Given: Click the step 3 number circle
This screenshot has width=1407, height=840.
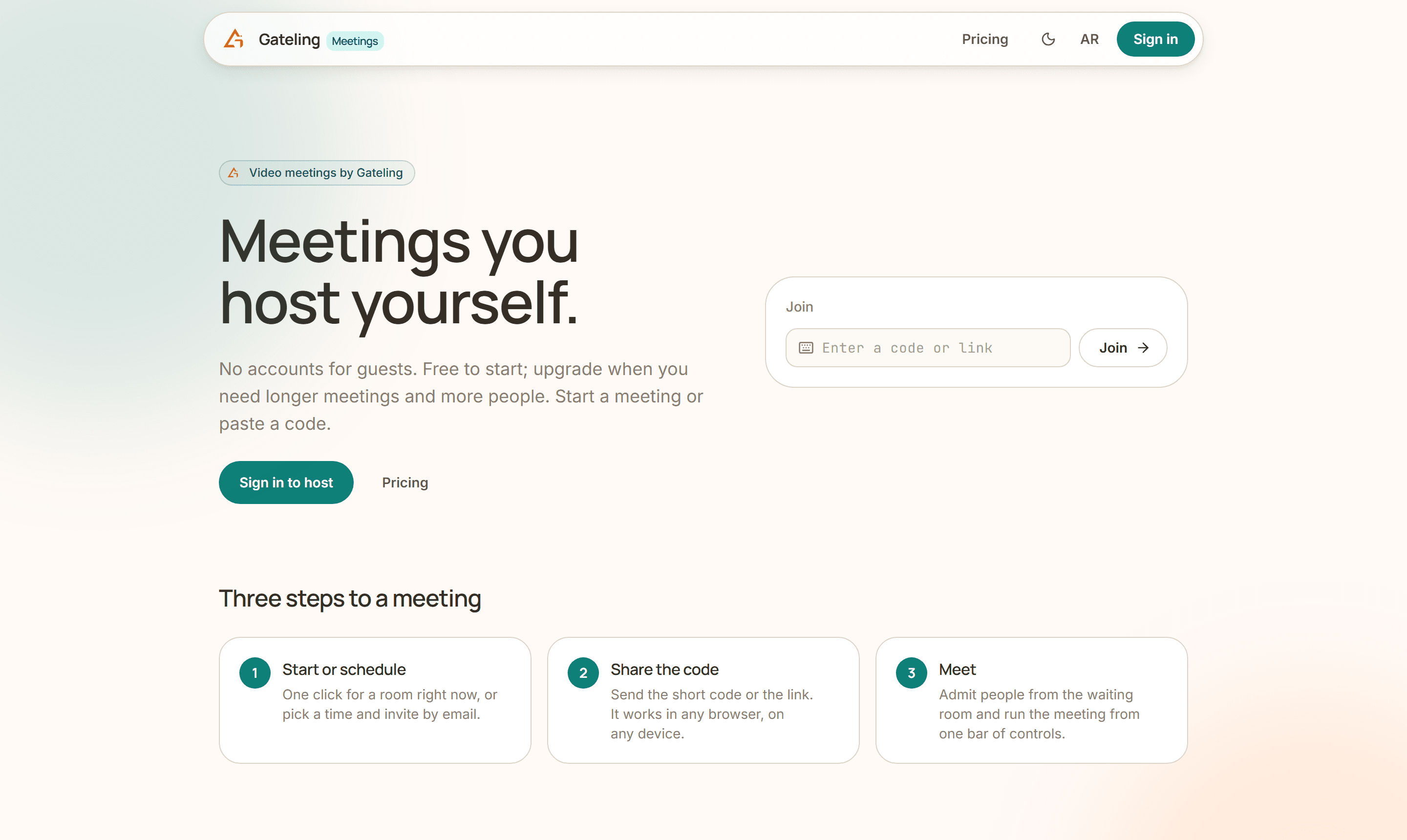Looking at the screenshot, I should 911,672.
